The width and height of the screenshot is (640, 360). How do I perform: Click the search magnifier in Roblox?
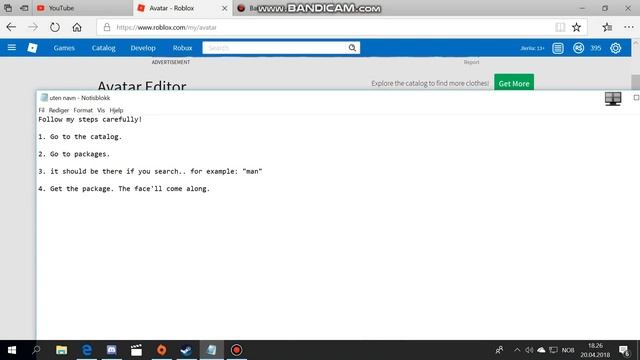point(352,48)
